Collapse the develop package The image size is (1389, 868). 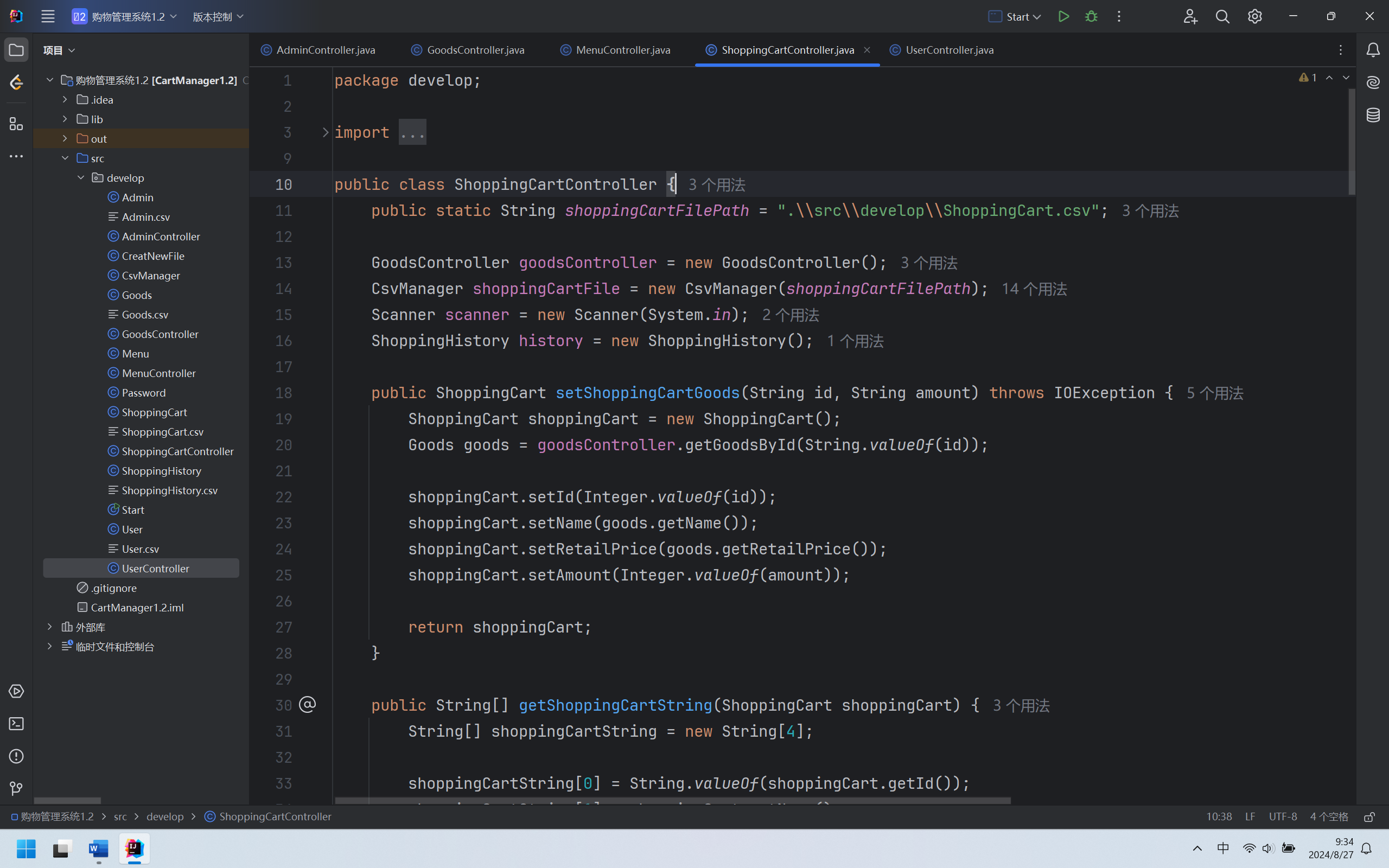(x=81, y=177)
